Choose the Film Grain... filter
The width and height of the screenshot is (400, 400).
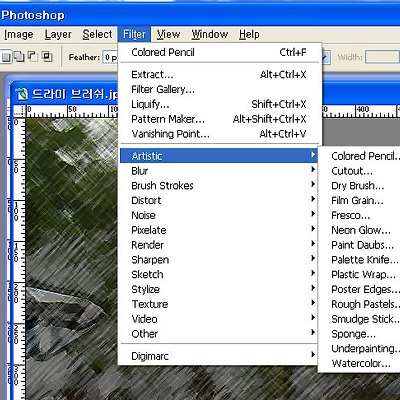tap(360, 200)
